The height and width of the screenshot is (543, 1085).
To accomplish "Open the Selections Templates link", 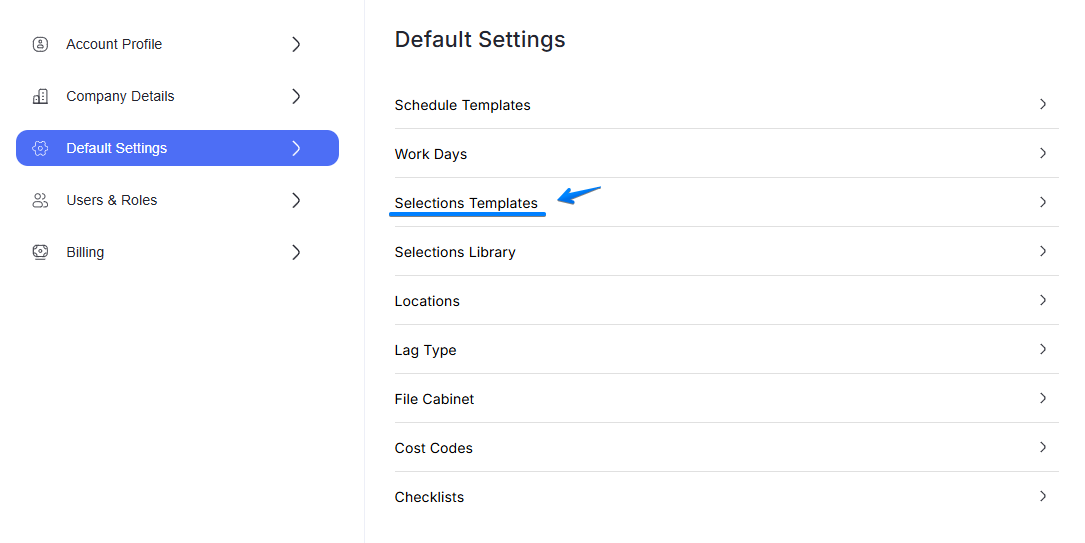I will [466, 203].
